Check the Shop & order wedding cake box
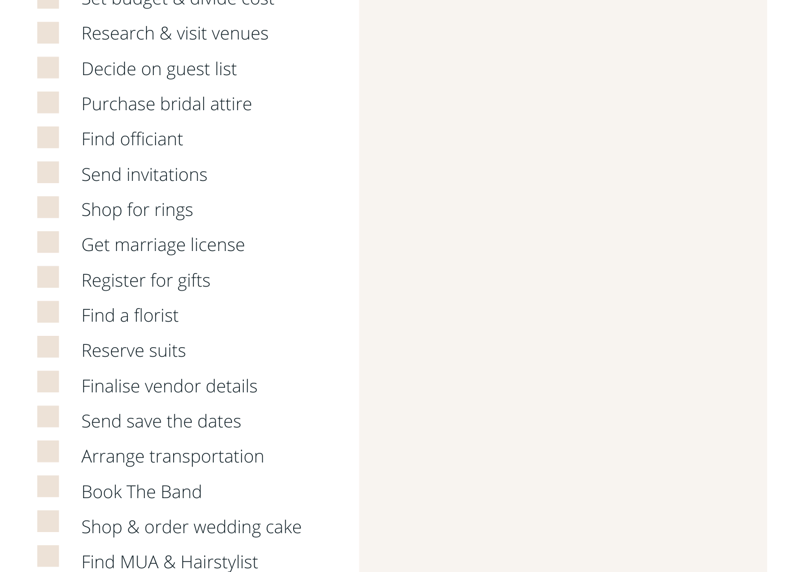 point(48,522)
